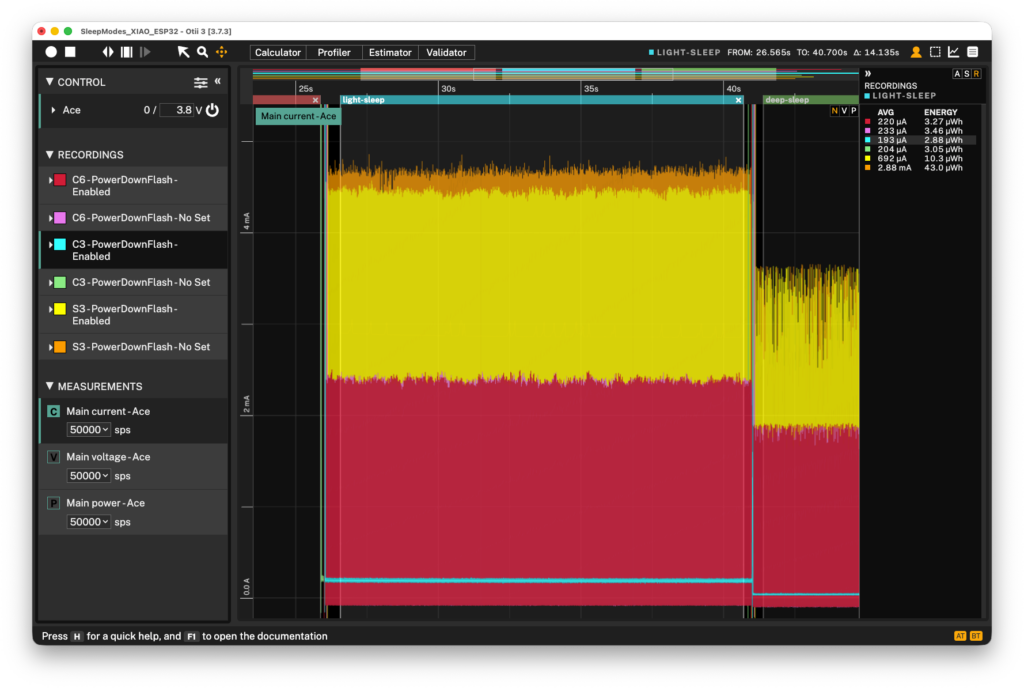Click cyan swatch of C3-PowerDownFlash-Enabled
This screenshot has height=688, width=1024.
[x=60, y=245]
